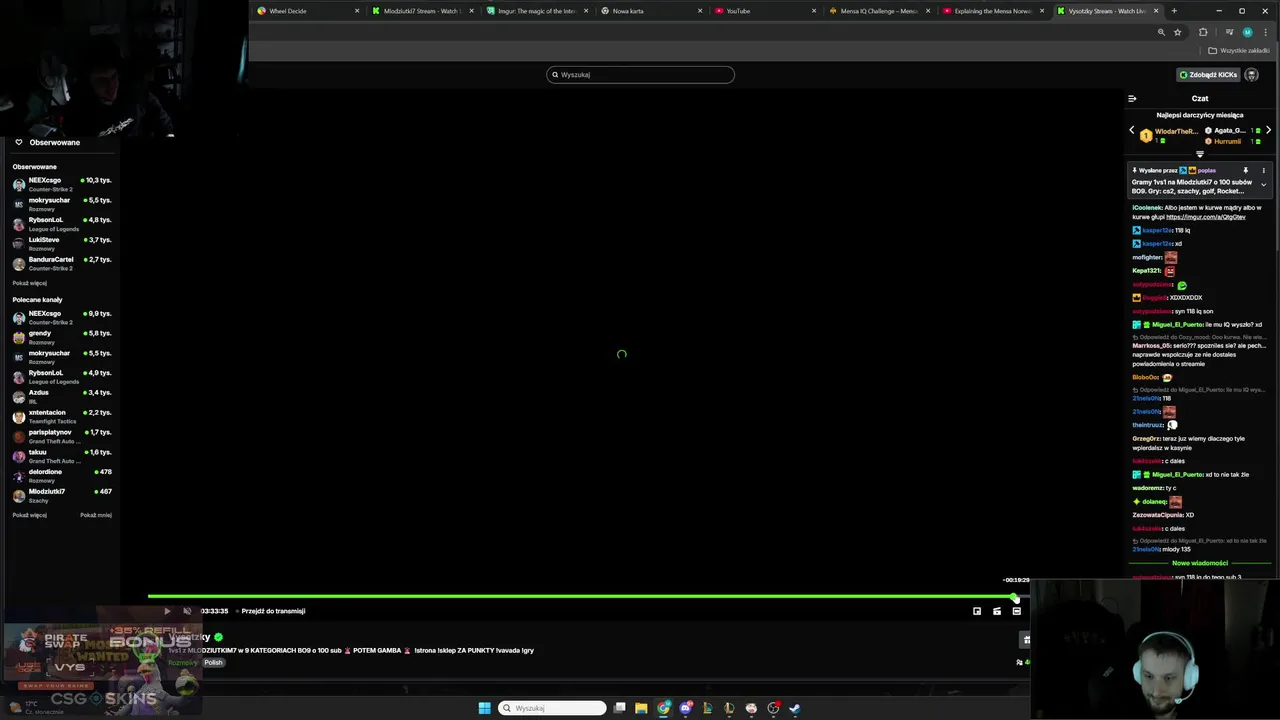Expand the pinned chat message chevron
This screenshot has width=1280, height=720.
pyautogui.click(x=1263, y=185)
